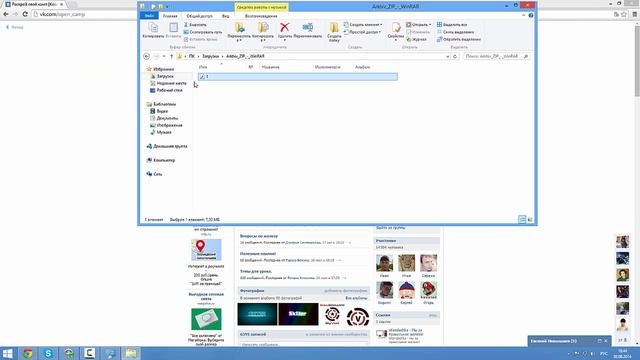Viewport: 640px width, 360px height.
Task: Sort by the Название (Title) column header
Action: pos(271,67)
